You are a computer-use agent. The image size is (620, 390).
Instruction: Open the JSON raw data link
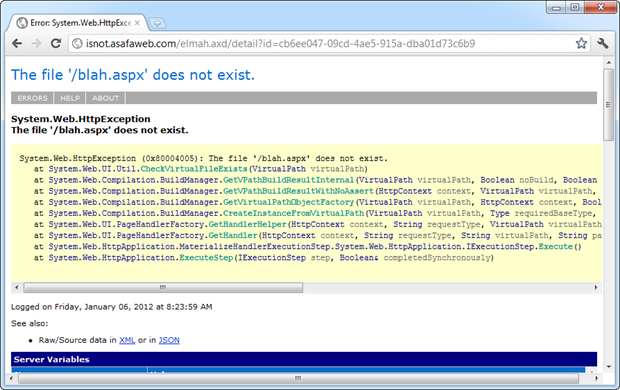(169, 340)
